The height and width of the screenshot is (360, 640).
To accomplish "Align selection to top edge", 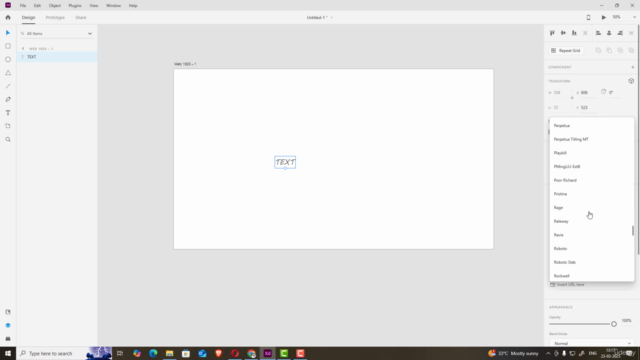I will click(552, 33).
